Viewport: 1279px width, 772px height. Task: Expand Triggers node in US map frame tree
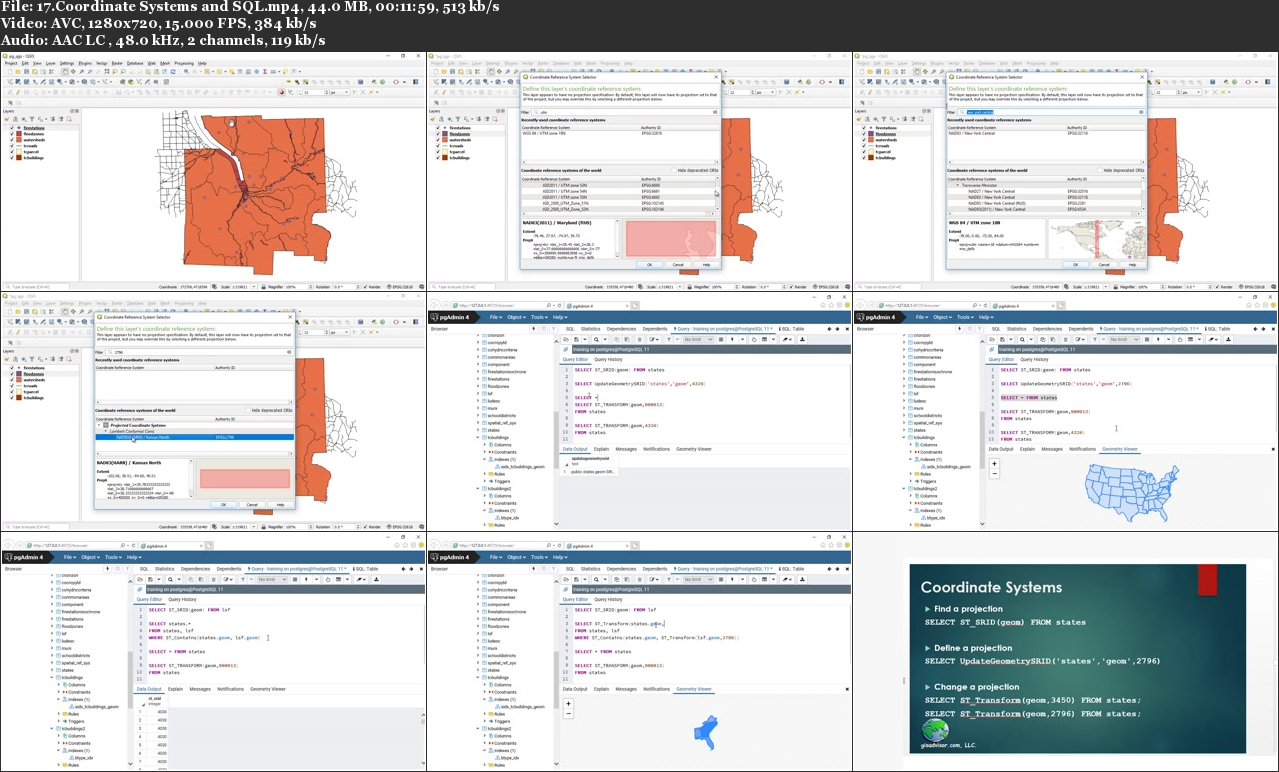(911, 481)
